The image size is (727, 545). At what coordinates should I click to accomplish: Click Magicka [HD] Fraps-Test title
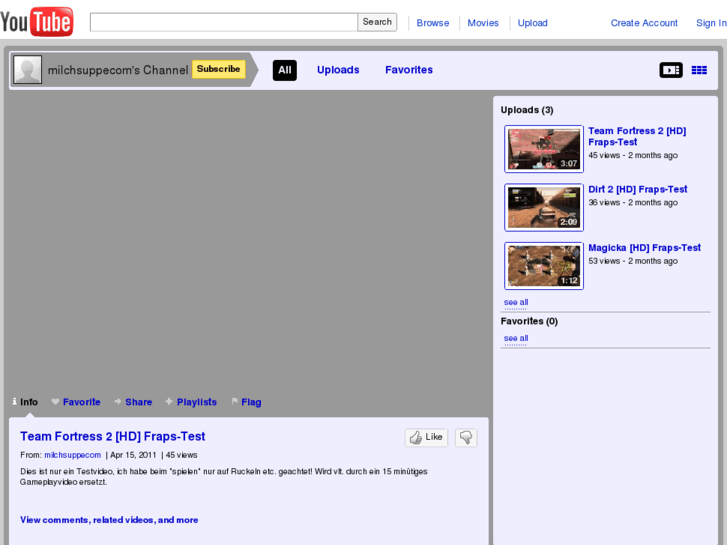644,248
